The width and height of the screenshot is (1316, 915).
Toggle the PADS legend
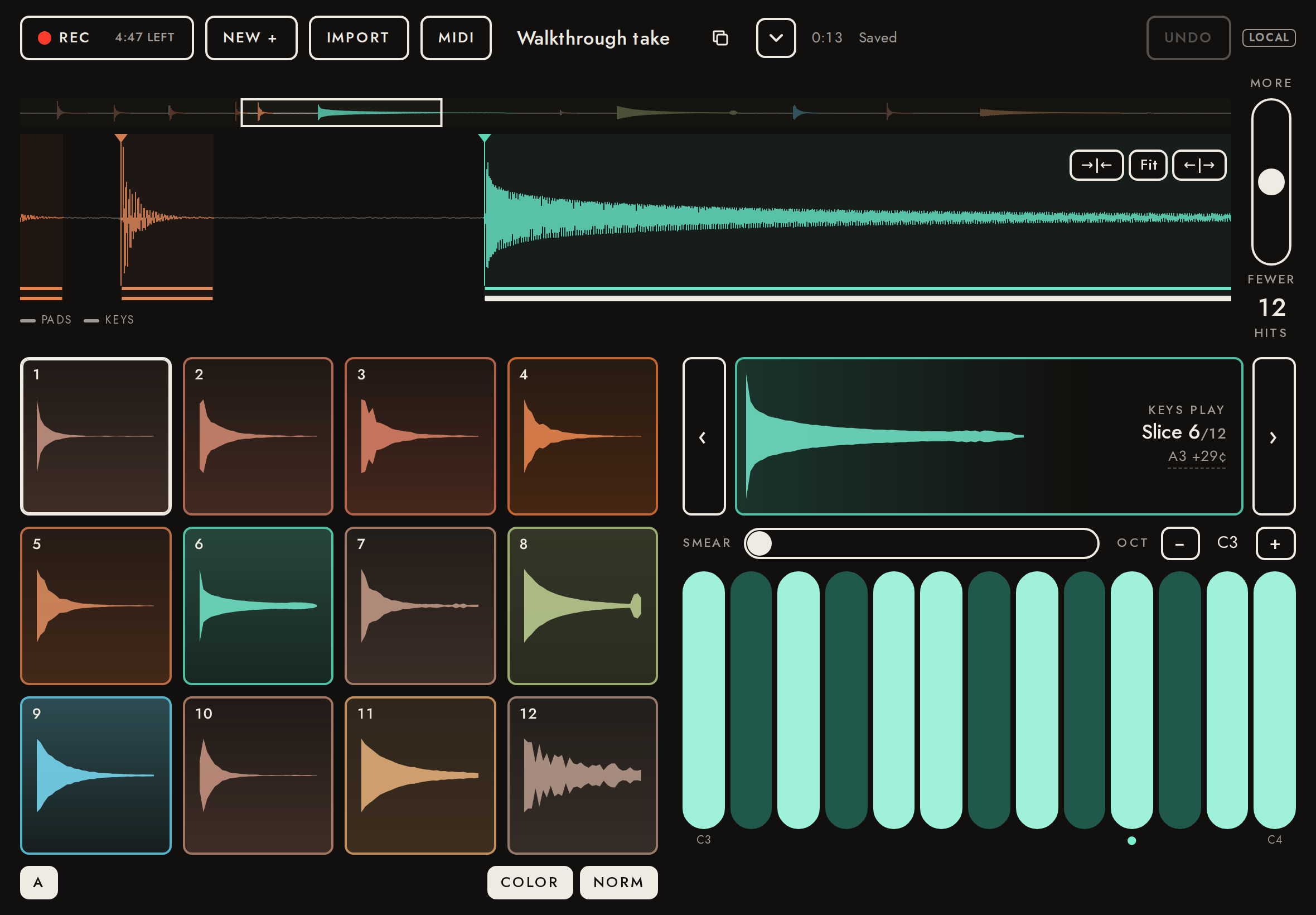46,320
